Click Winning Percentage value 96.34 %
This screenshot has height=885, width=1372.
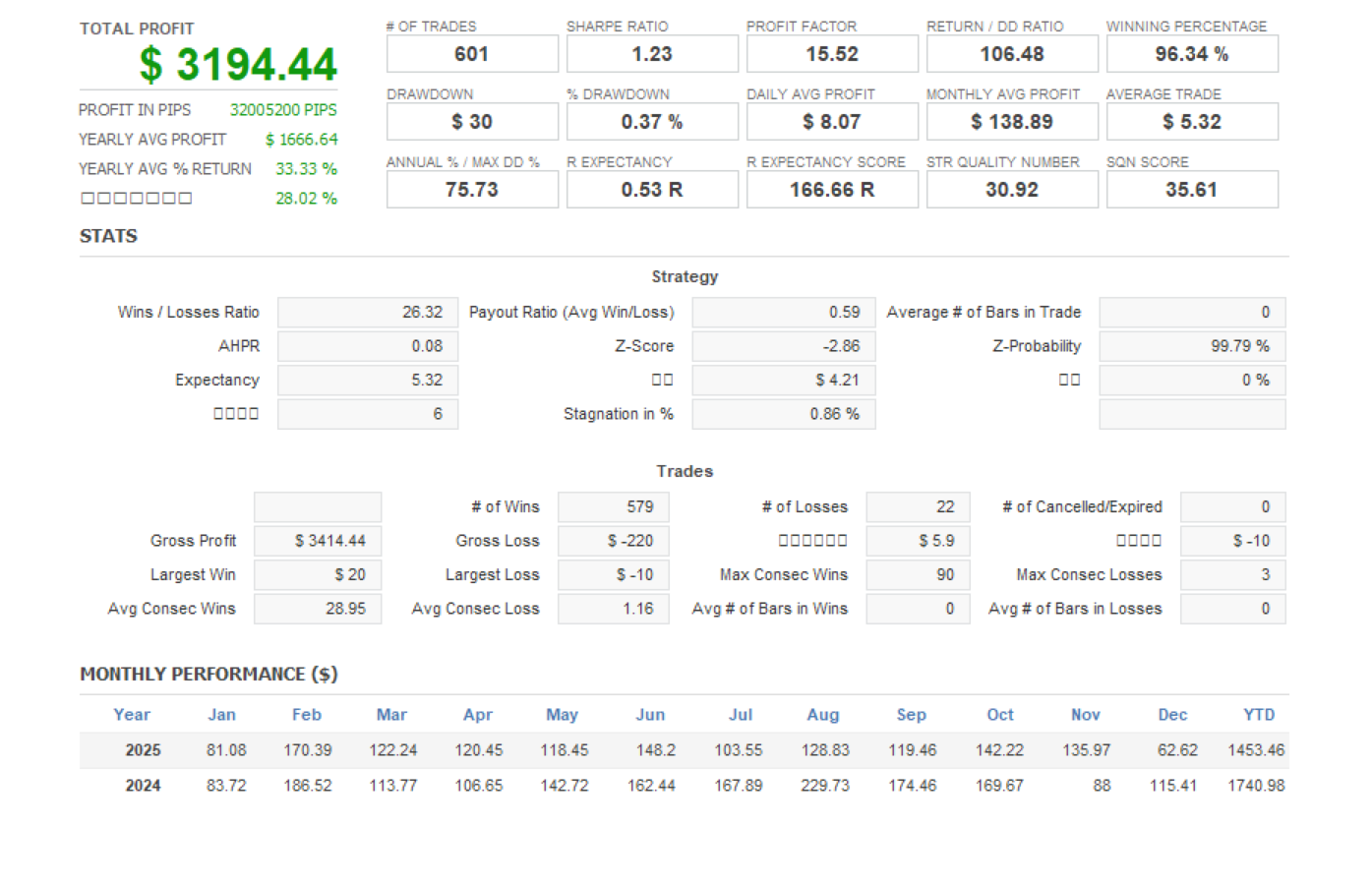coord(1192,54)
